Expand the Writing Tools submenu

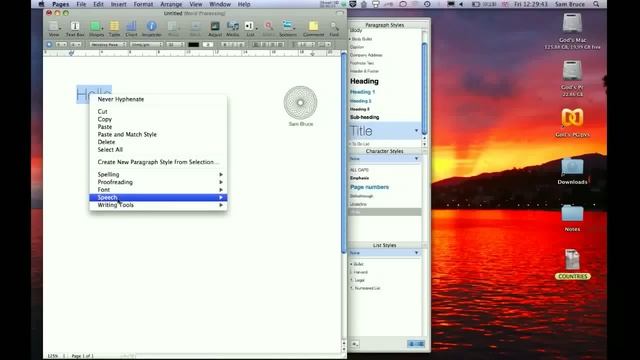click(158, 205)
